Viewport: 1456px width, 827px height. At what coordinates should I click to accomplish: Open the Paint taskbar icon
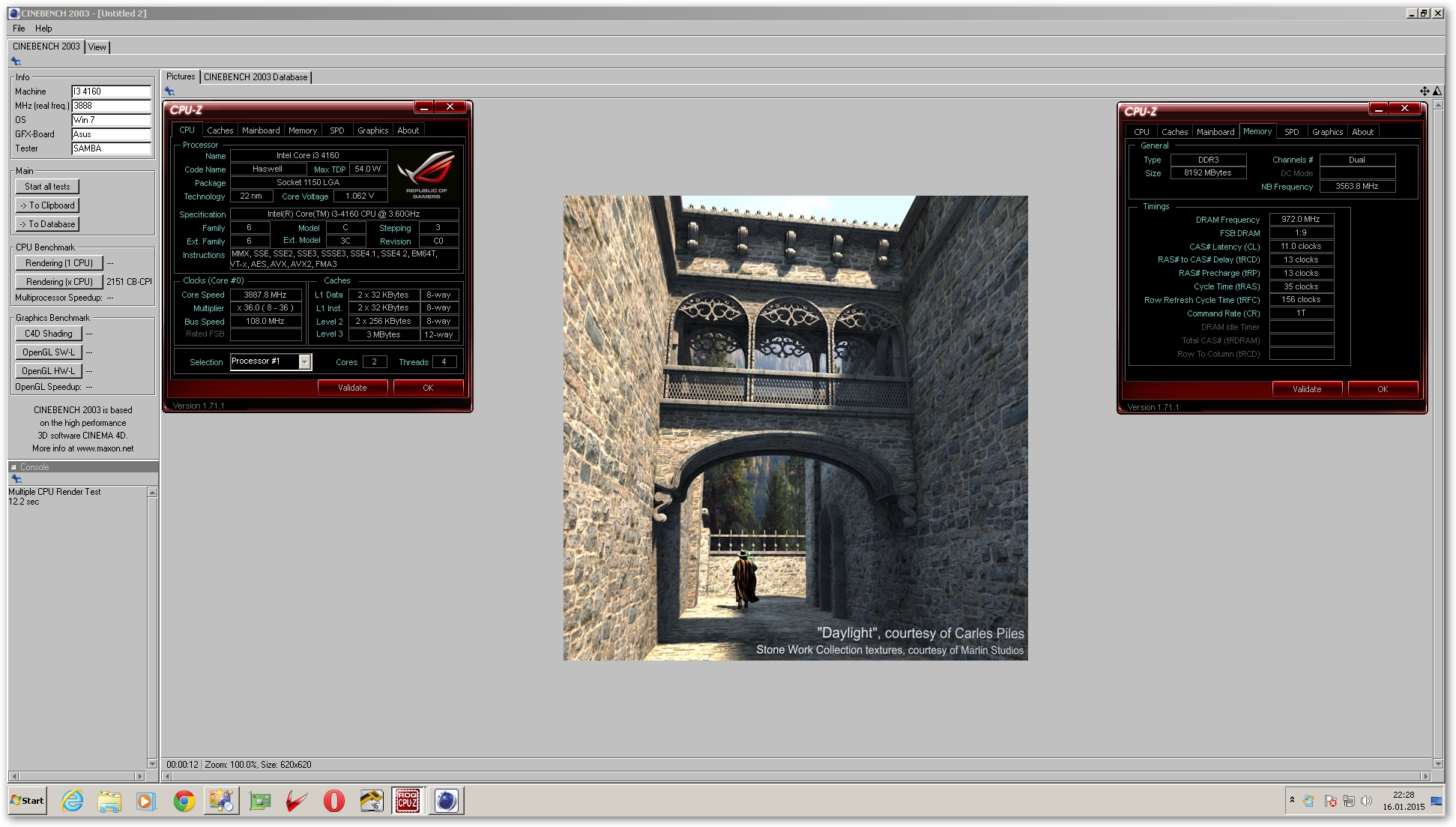(x=221, y=801)
